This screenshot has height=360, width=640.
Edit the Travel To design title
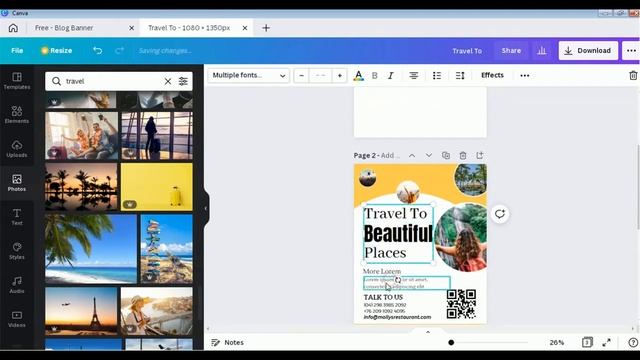coord(467,51)
